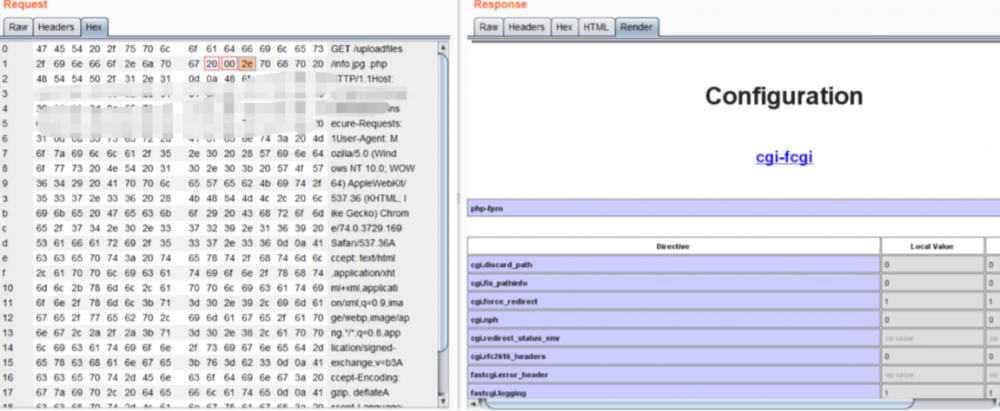
Task: Click the "Local Value" column header
Action: click(932, 246)
